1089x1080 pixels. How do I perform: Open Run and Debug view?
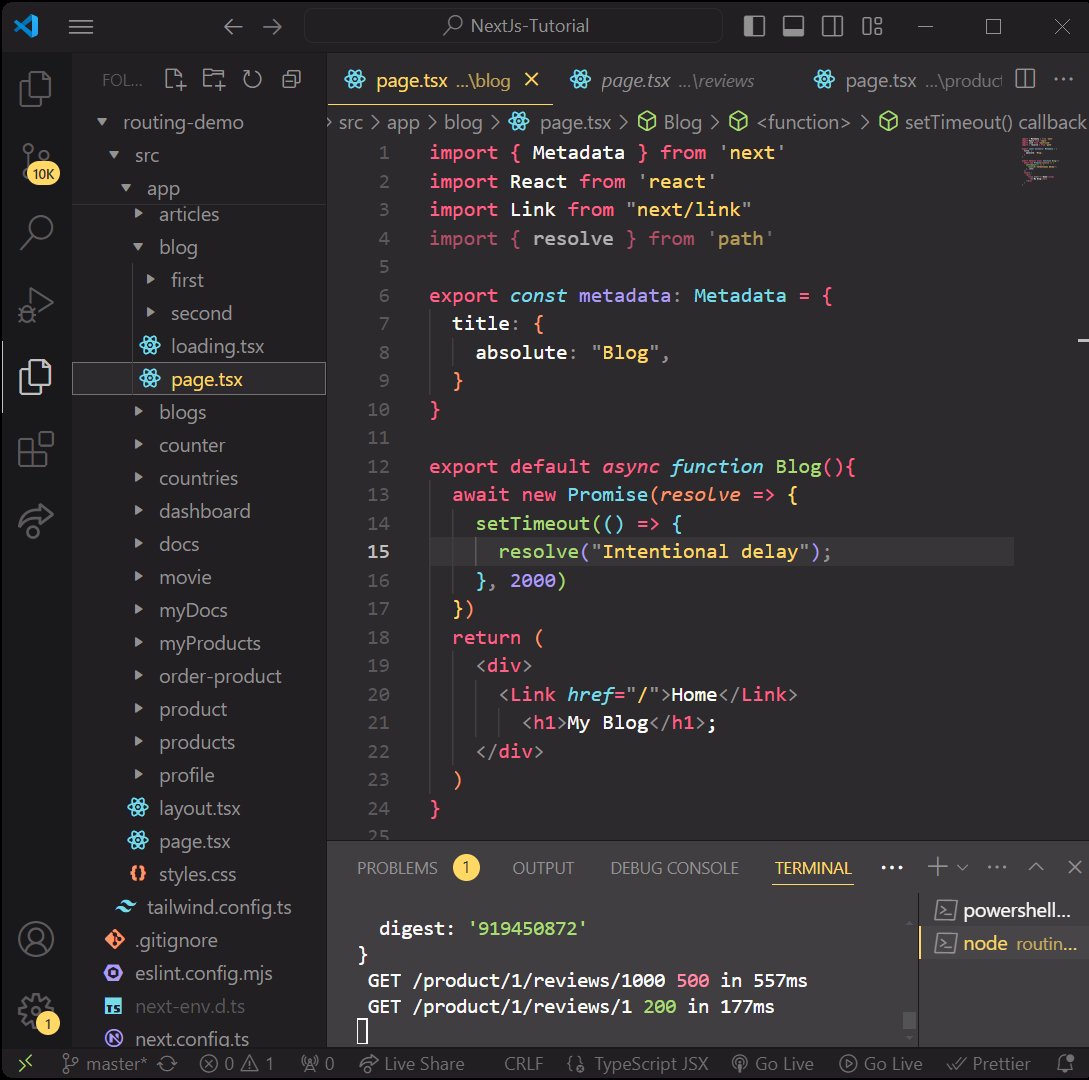pyautogui.click(x=37, y=305)
